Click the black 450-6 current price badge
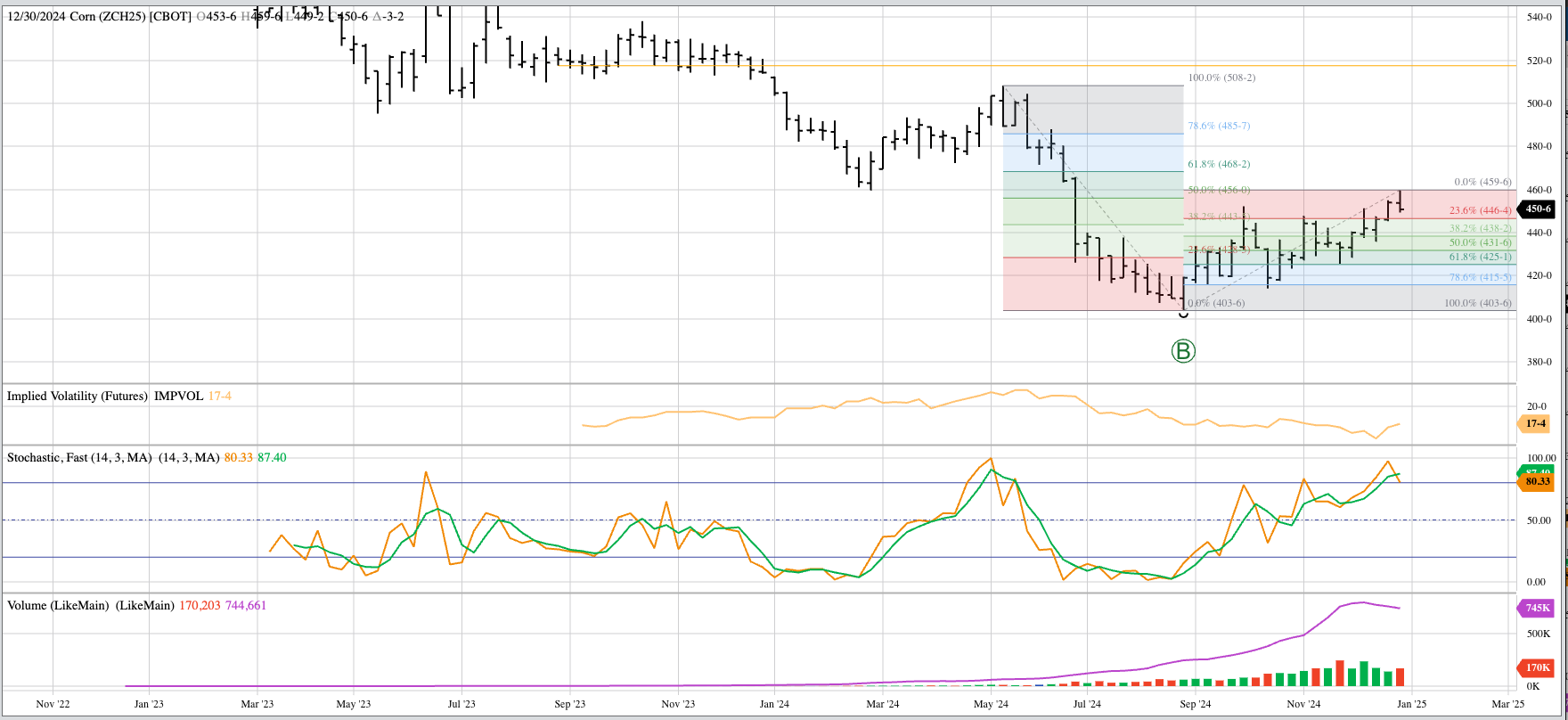Screen dimensions: 1568x720 pyautogui.click(x=1538, y=209)
